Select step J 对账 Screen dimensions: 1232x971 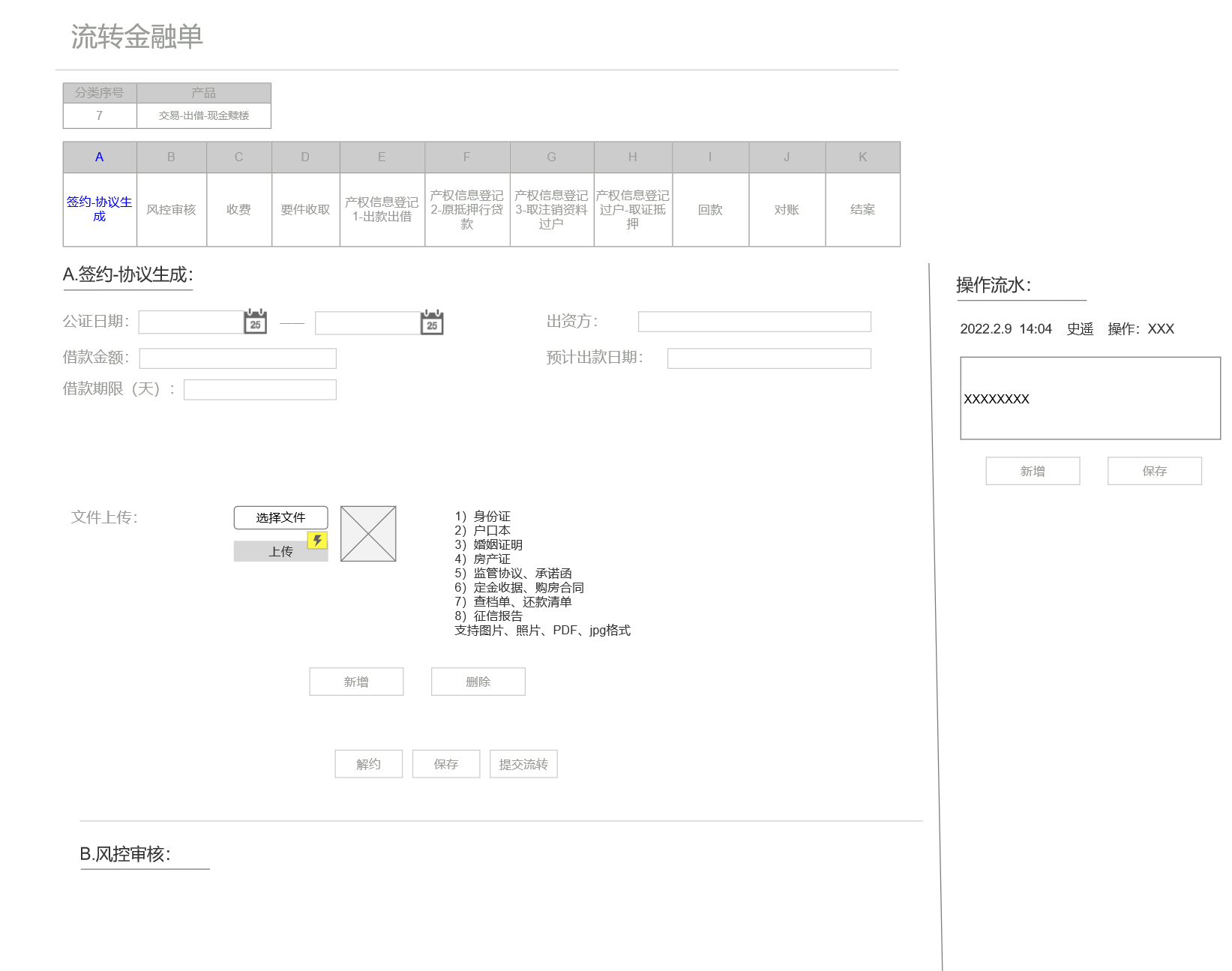787,209
